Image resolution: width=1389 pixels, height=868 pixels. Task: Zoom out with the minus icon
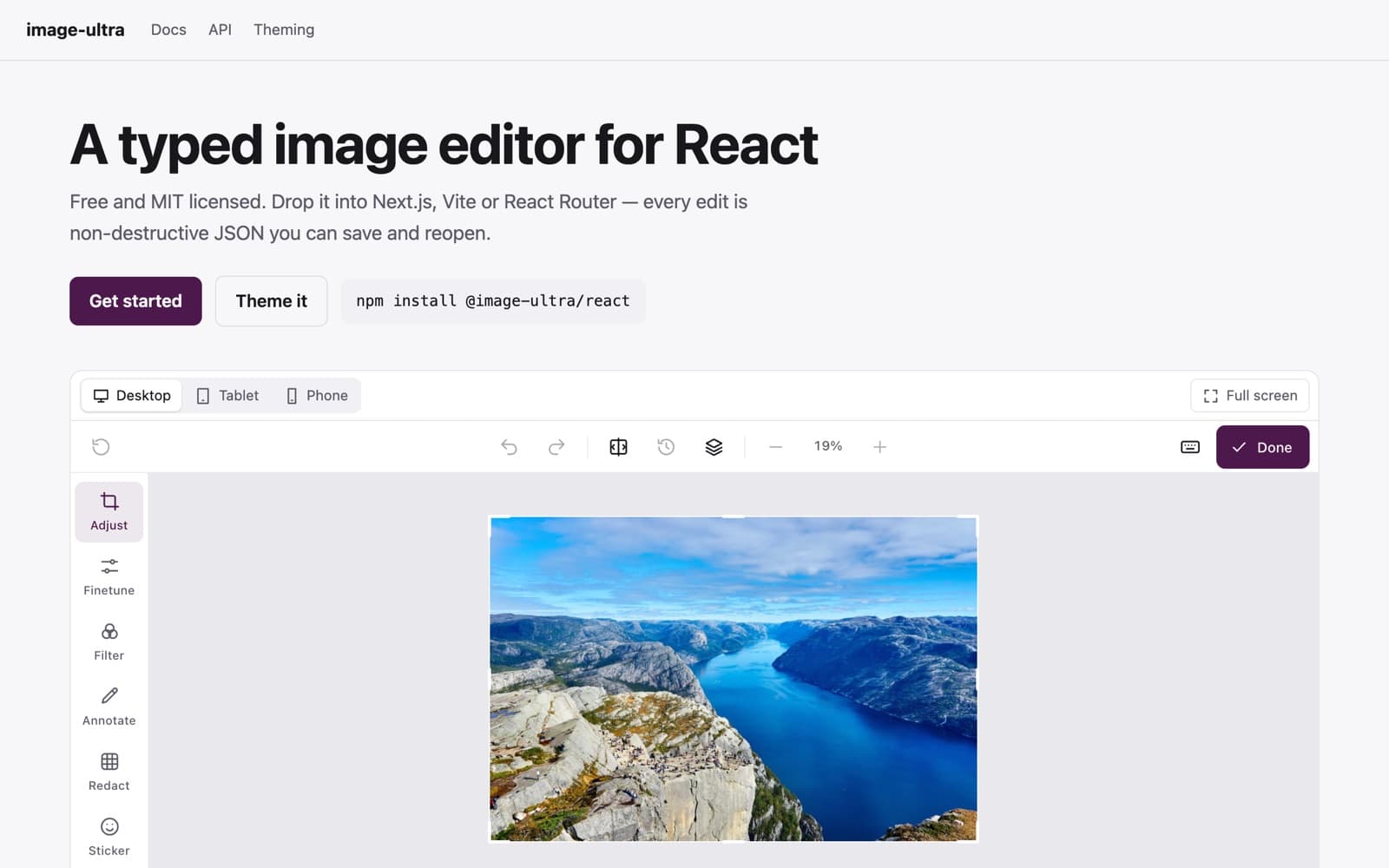tap(776, 447)
